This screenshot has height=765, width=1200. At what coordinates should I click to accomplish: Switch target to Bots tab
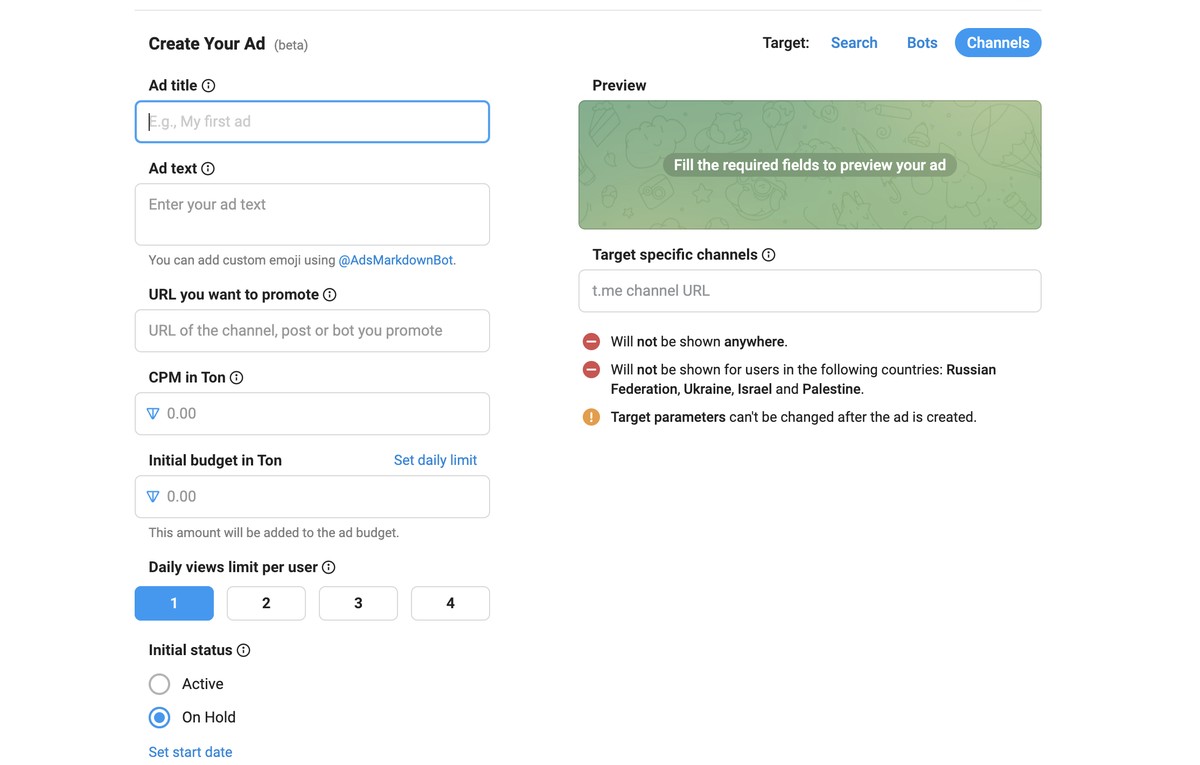922,43
